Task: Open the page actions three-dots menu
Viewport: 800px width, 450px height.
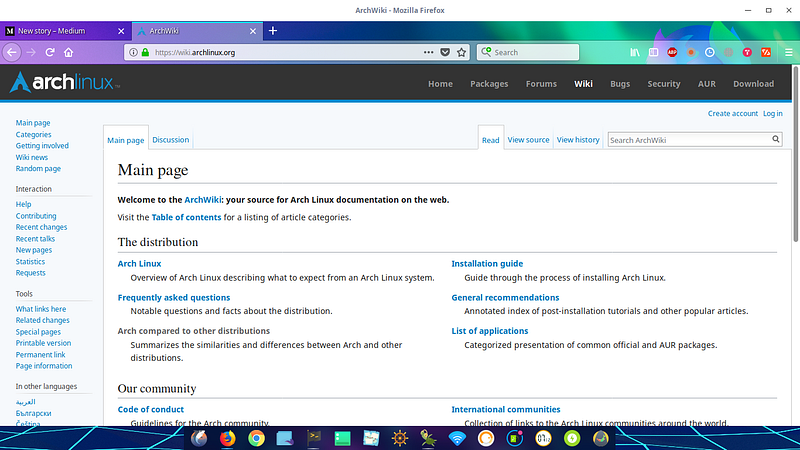Action: point(429,52)
